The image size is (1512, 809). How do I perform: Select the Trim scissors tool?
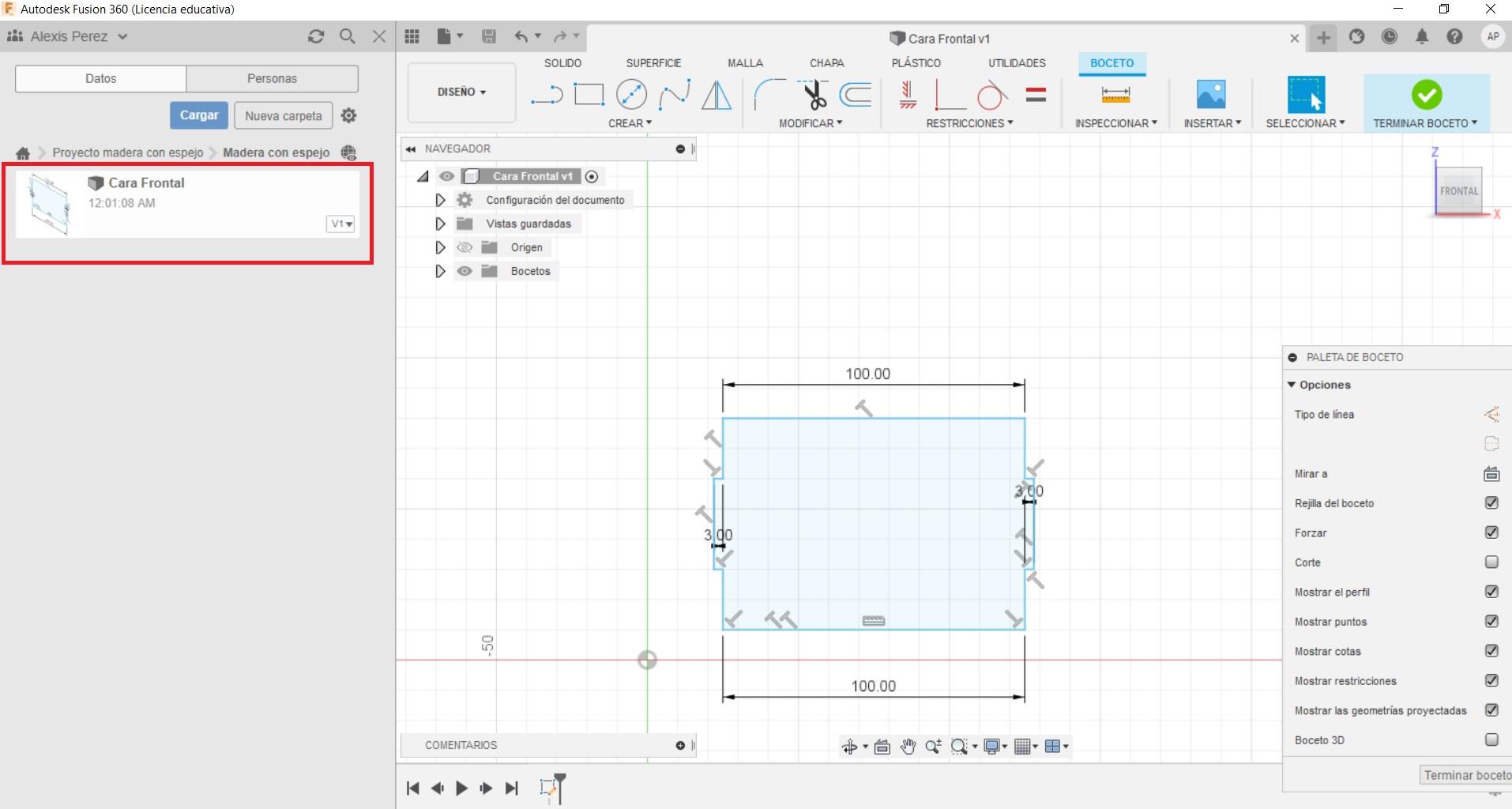(x=813, y=95)
